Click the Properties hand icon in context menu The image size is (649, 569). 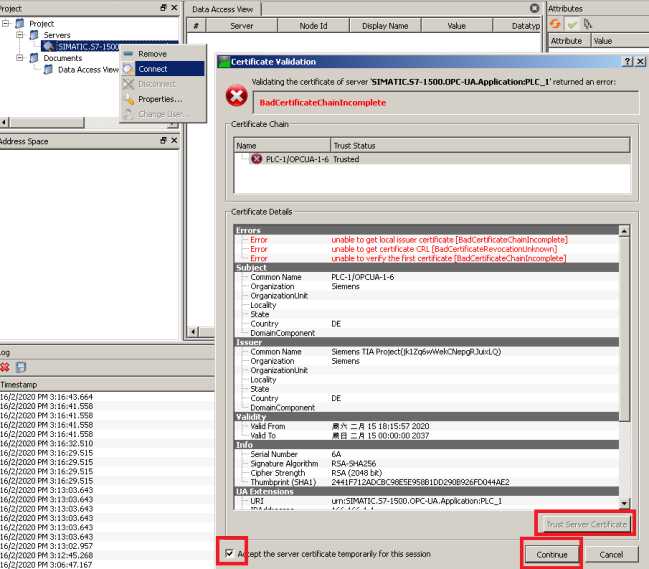pyautogui.click(x=130, y=99)
